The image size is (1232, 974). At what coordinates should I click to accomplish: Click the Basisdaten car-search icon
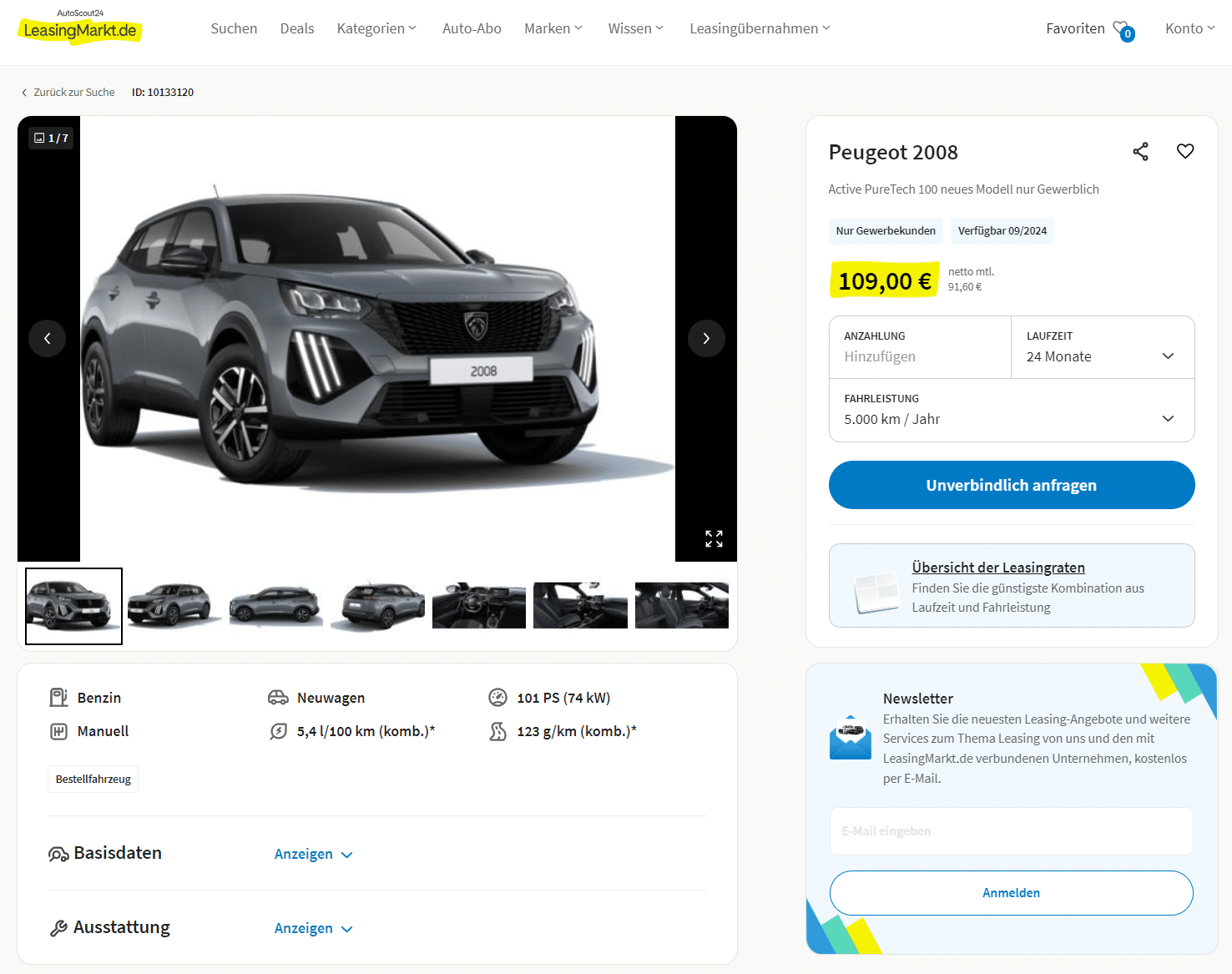click(x=58, y=854)
